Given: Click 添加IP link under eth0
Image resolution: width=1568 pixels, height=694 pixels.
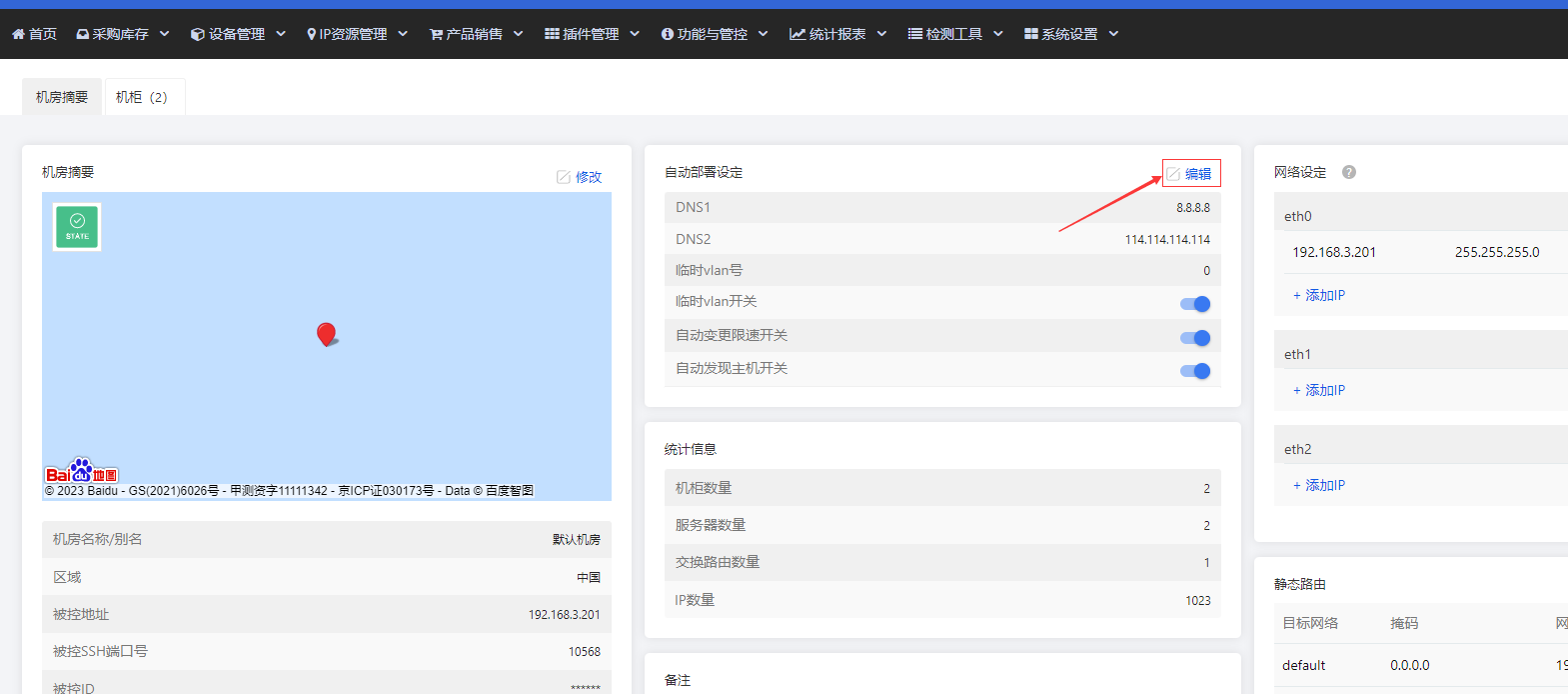Looking at the screenshot, I should click(1319, 296).
